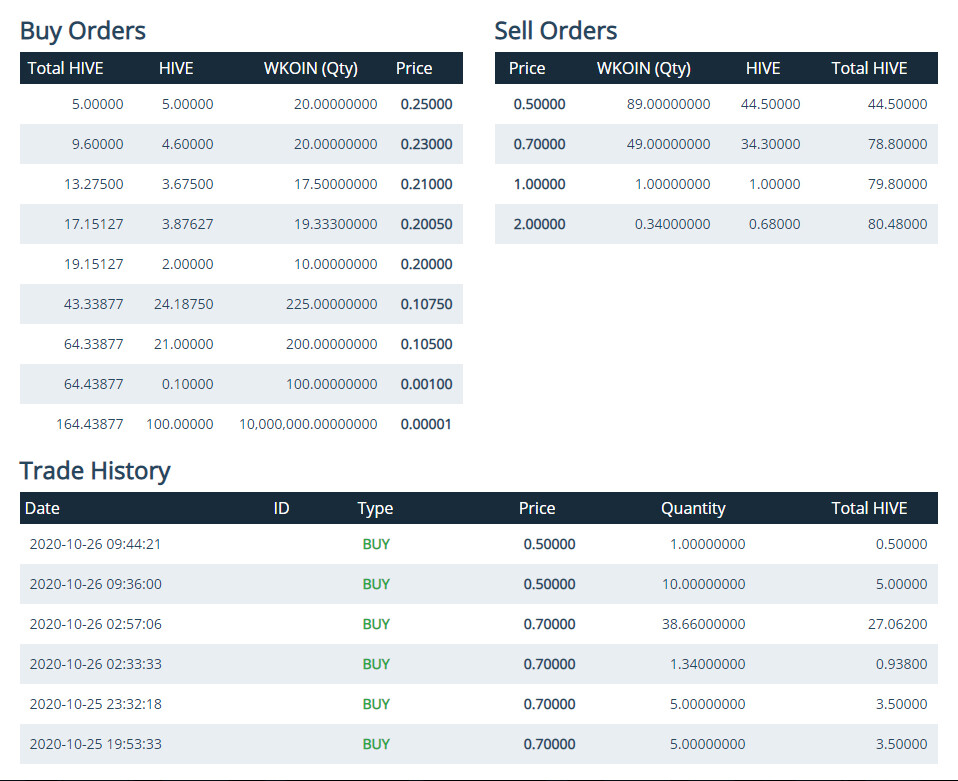The width and height of the screenshot is (958, 781).
Task: Select the 225.00000000 WKOIN quantity
Action: (x=331, y=304)
